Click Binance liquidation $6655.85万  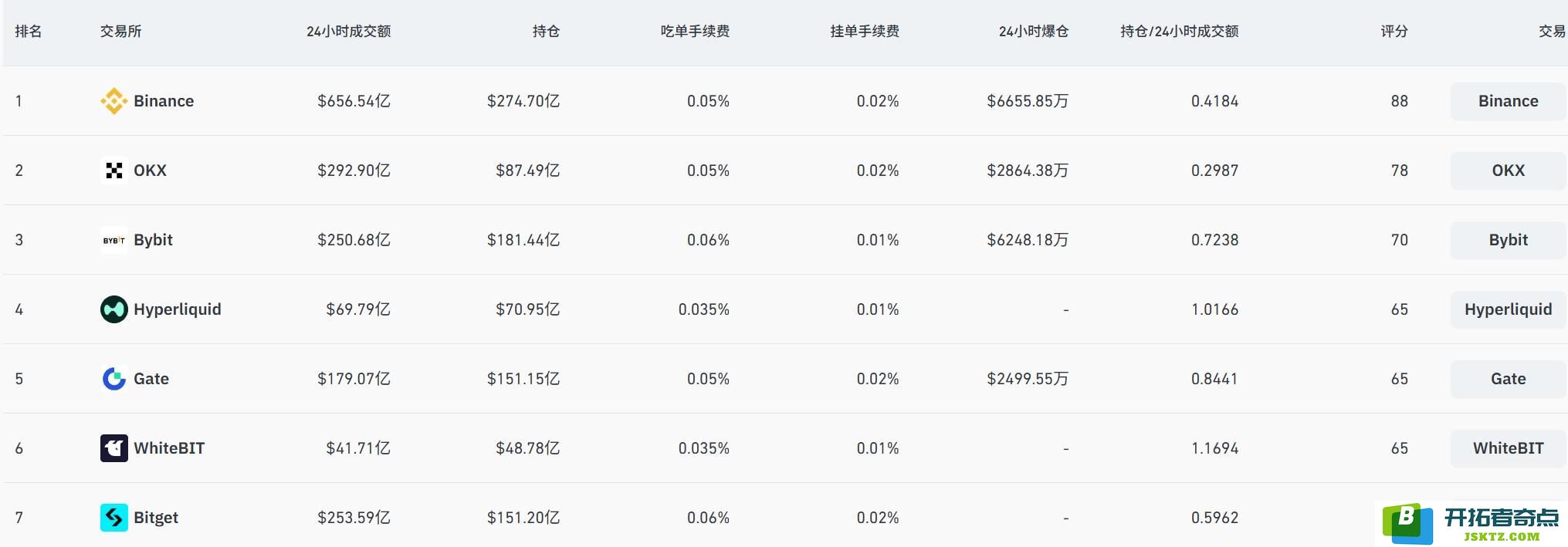(1028, 101)
